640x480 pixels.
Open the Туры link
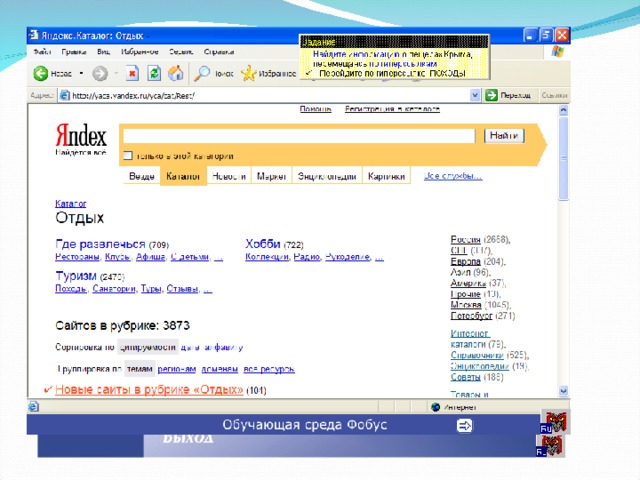[151, 289]
